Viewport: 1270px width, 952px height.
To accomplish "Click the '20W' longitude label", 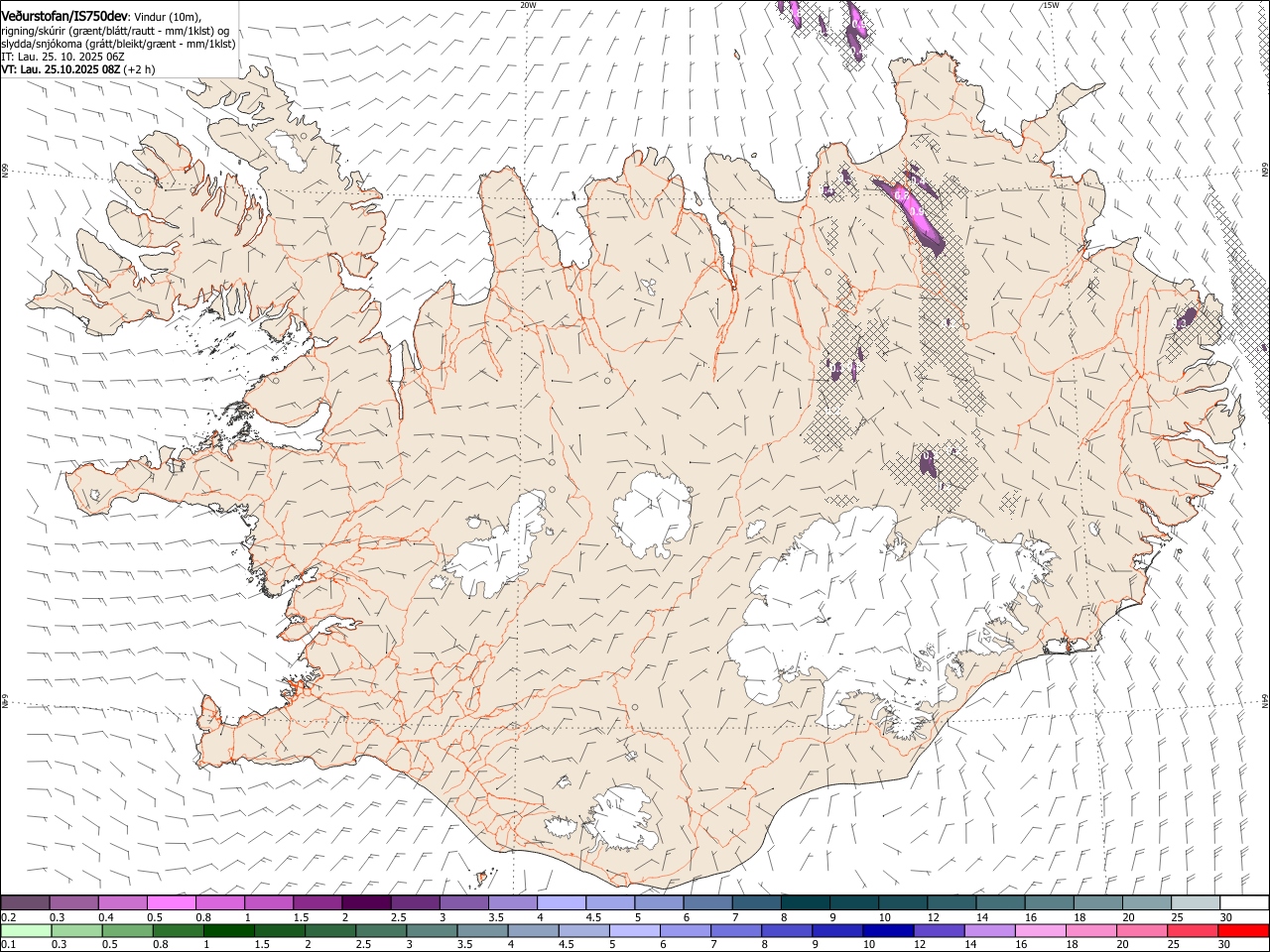I will [x=528, y=5].
